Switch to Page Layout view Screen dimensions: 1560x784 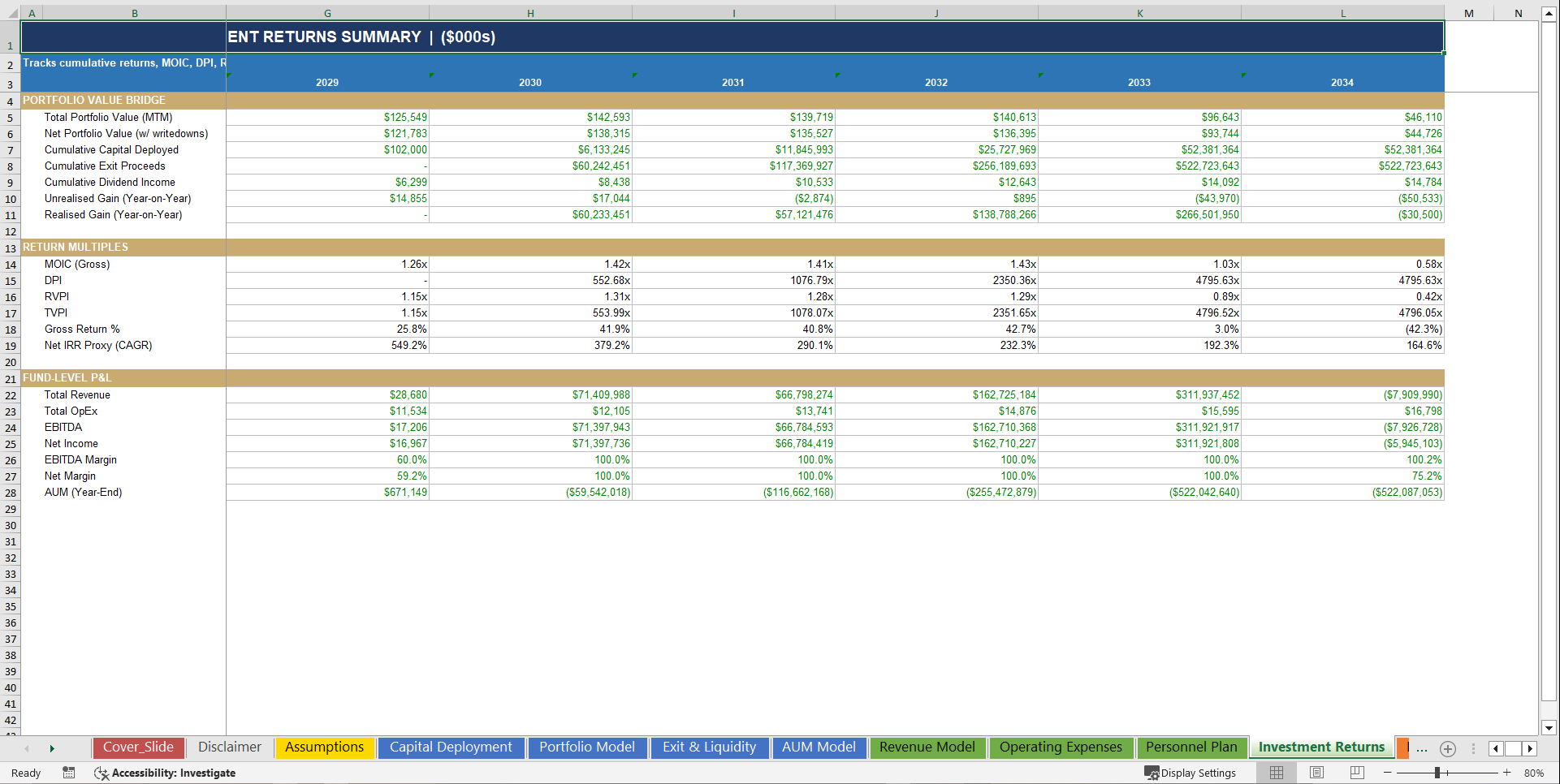pyautogui.click(x=1316, y=773)
